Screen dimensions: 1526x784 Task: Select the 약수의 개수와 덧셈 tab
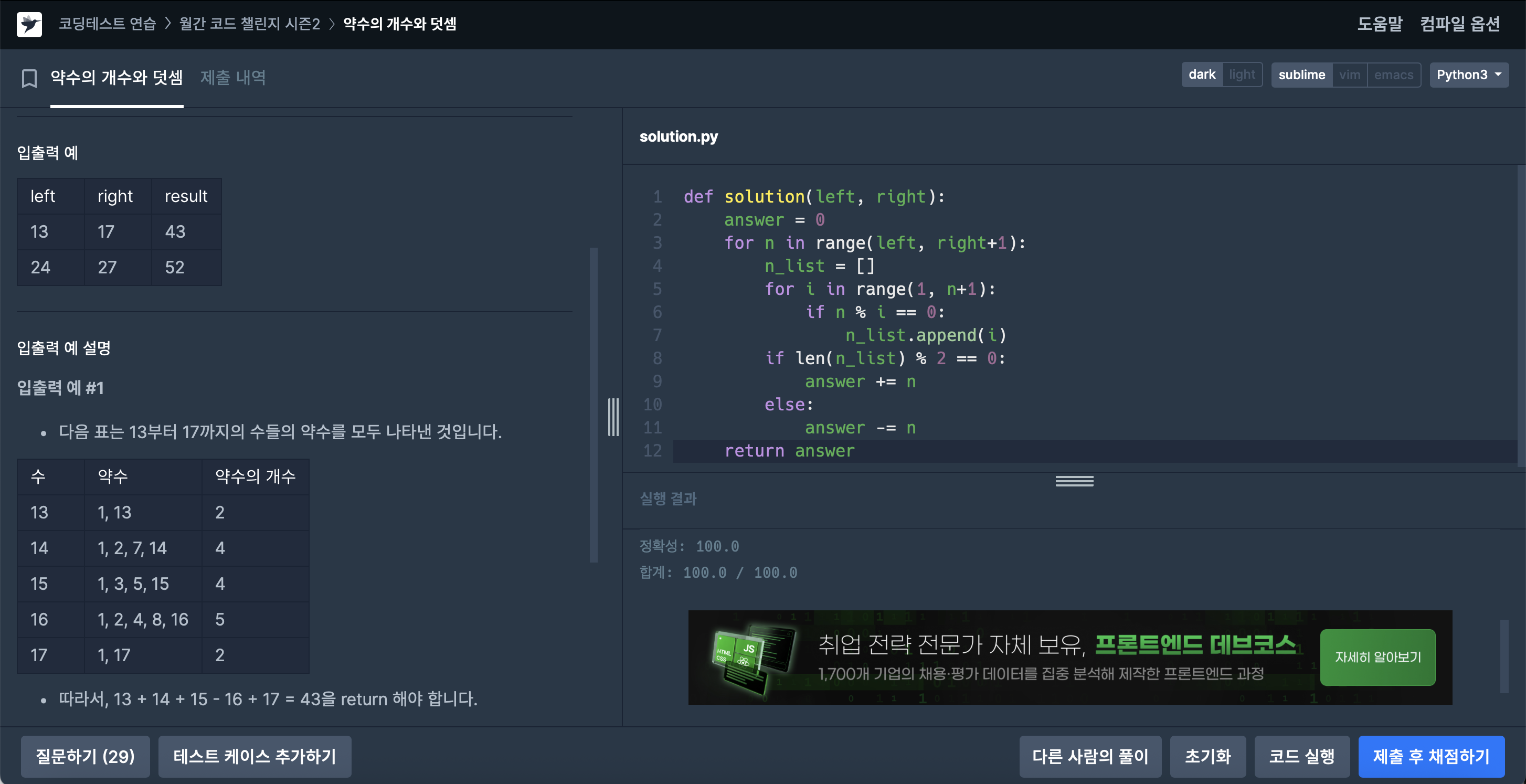(x=116, y=78)
